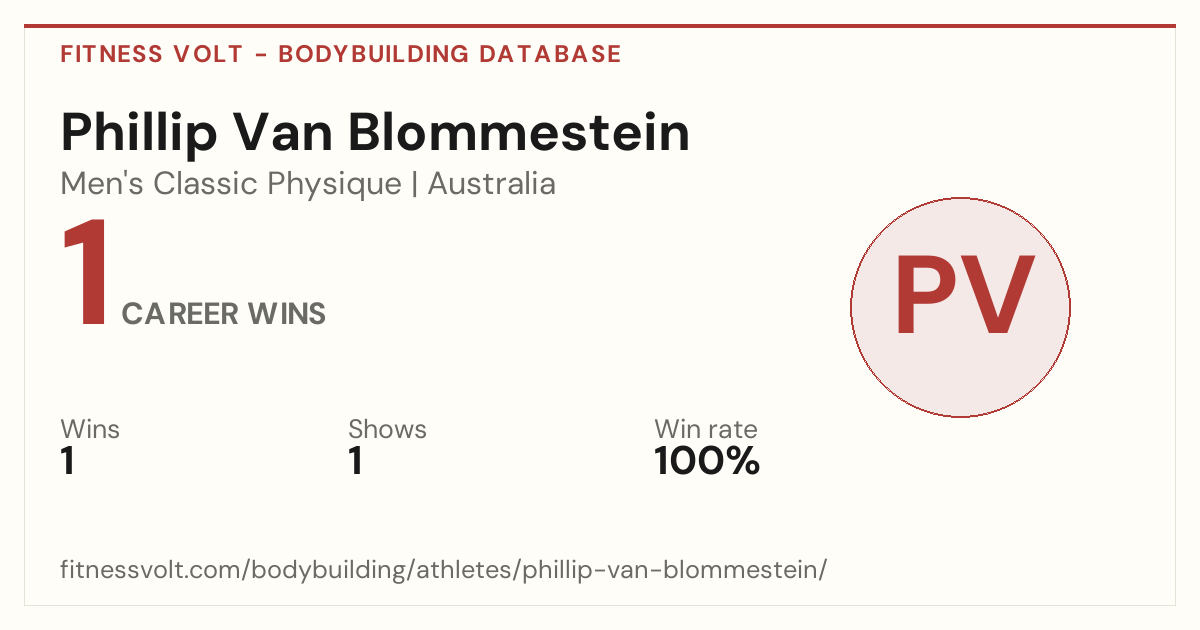Click the PV avatar circle
Screen dimensions: 1200x630
click(960, 307)
